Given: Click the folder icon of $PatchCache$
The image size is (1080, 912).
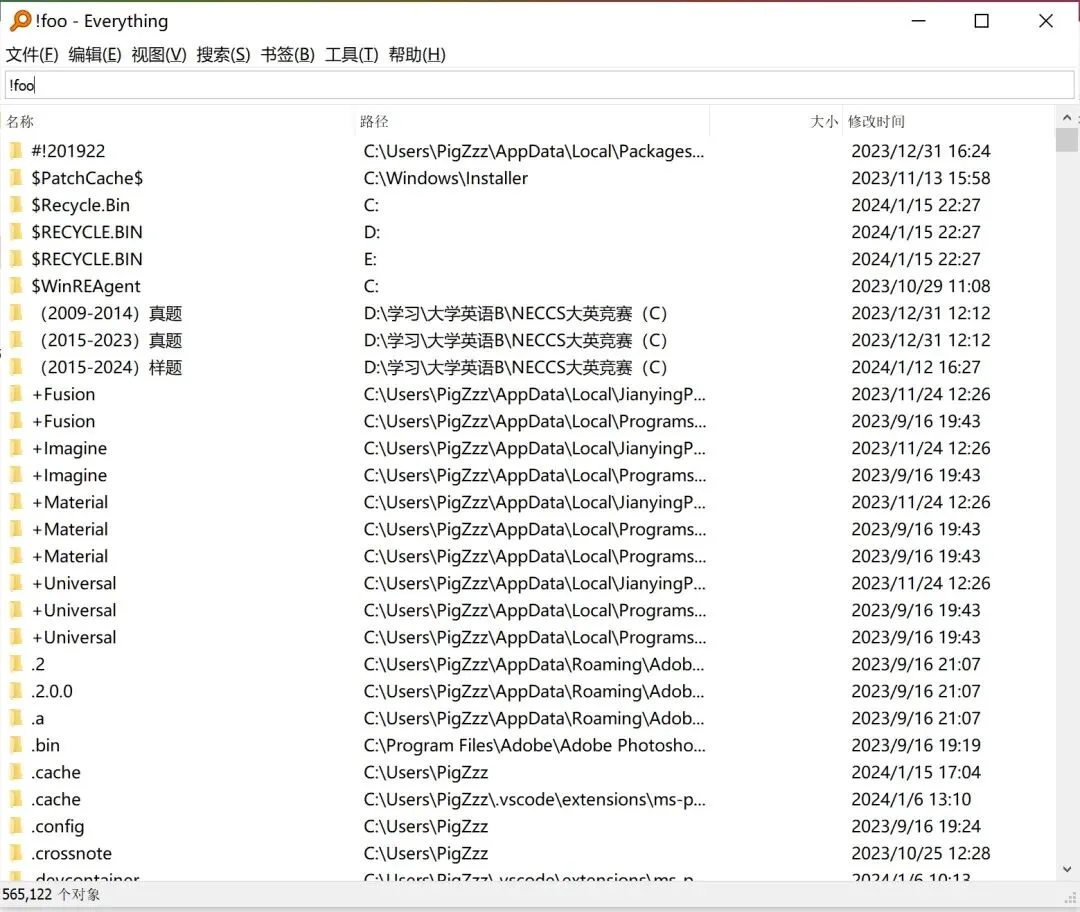Looking at the screenshot, I should tap(16, 178).
